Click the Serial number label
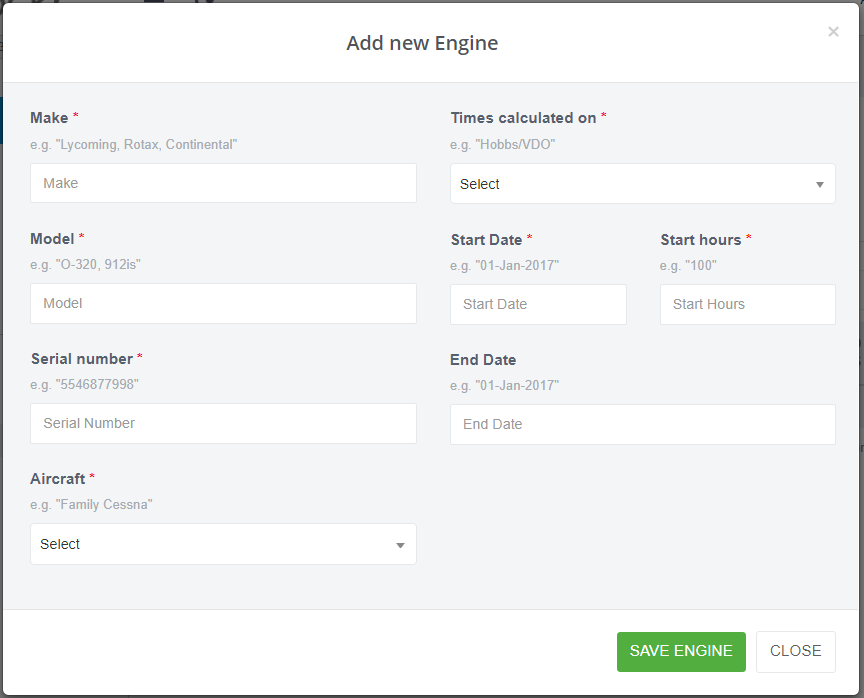Viewport: 864px width, 698px height. [x=82, y=359]
